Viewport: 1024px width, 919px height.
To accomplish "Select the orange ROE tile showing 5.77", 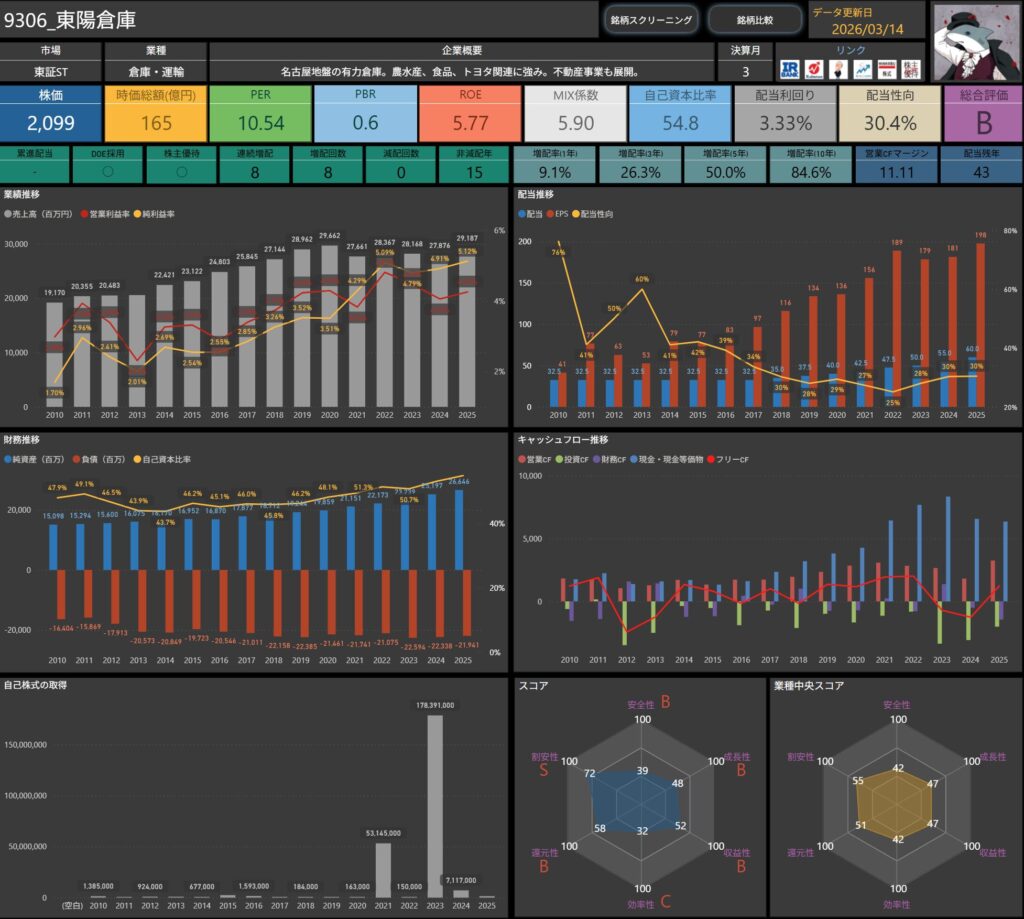I will (x=470, y=112).
